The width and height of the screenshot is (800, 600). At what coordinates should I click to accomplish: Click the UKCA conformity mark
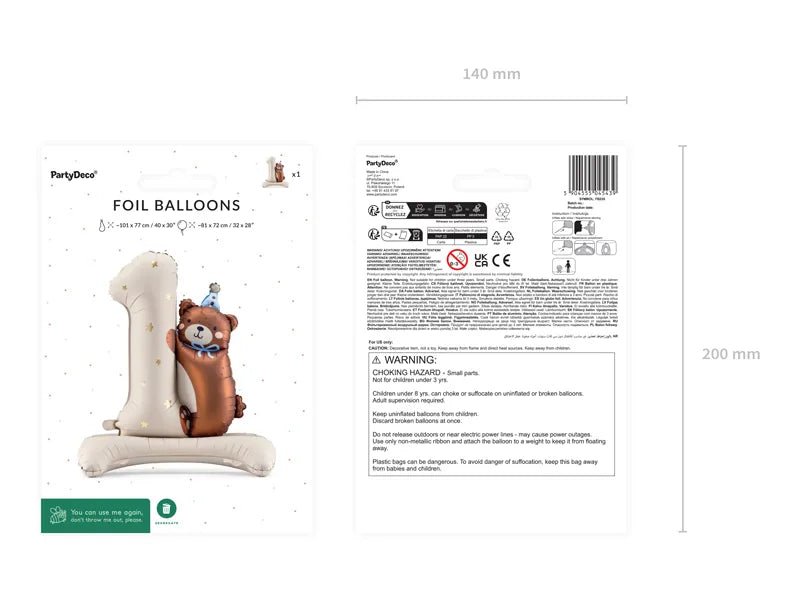click(x=481, y=260)
